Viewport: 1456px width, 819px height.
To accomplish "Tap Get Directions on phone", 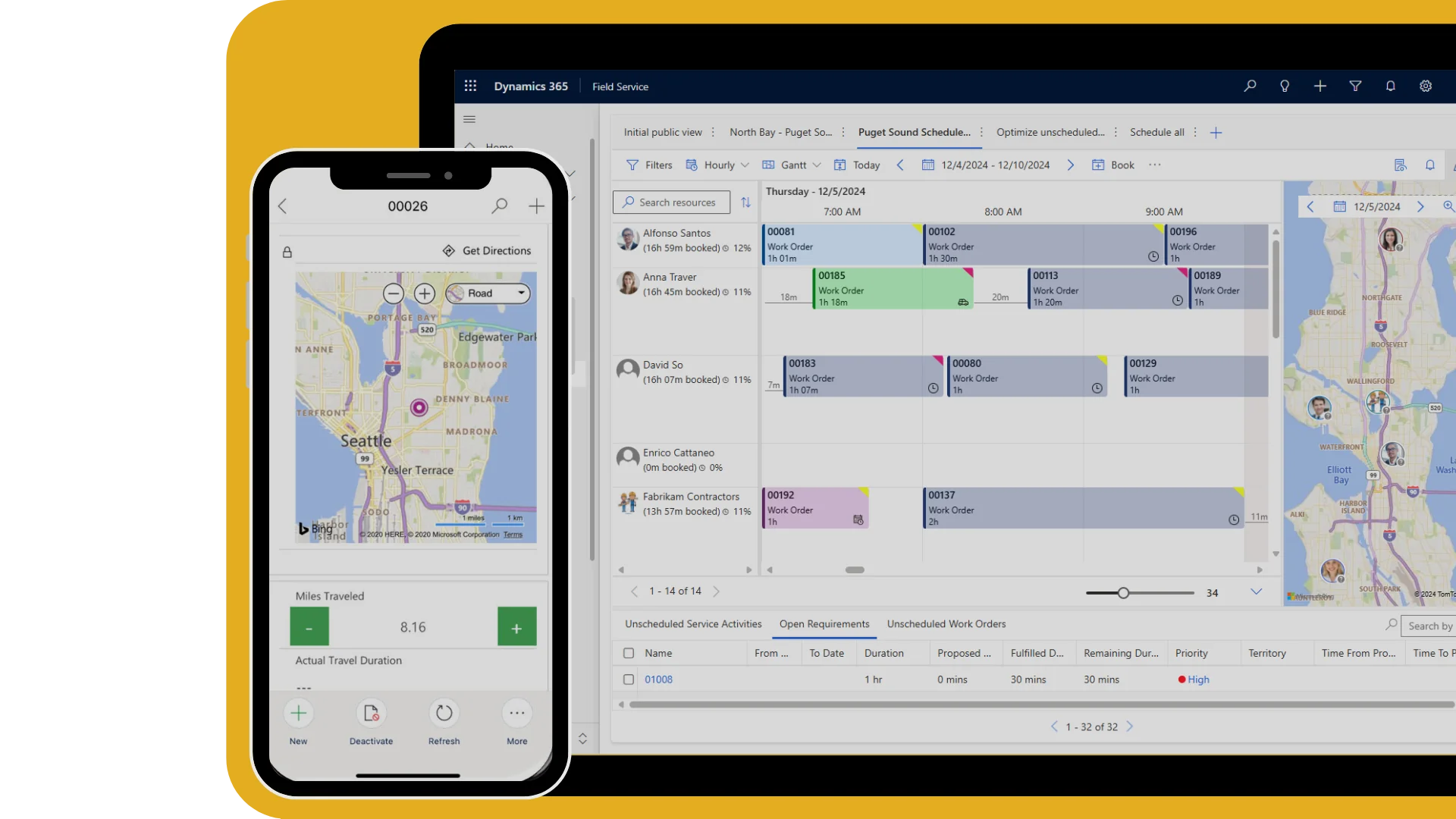I will 487,251.
